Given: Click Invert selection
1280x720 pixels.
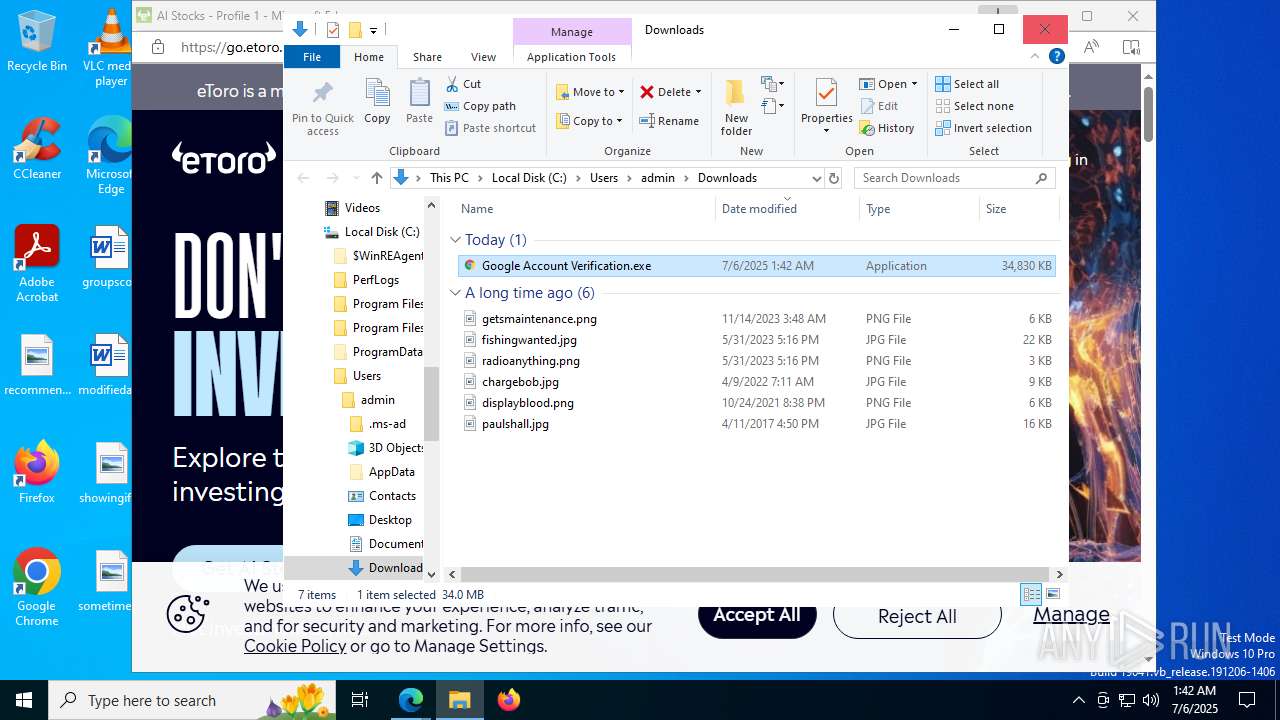Looking at the screenshot, I should click(983, 128).
